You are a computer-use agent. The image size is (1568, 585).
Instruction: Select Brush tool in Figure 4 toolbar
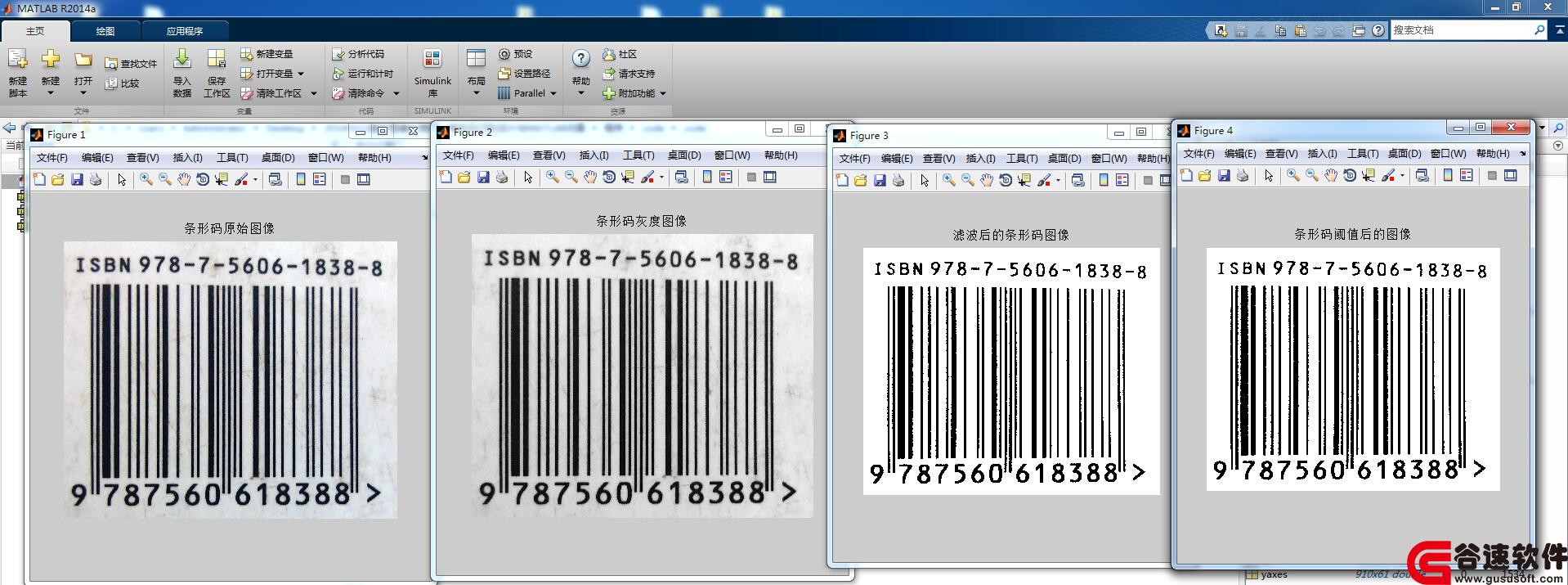(x=1387, y=175)
